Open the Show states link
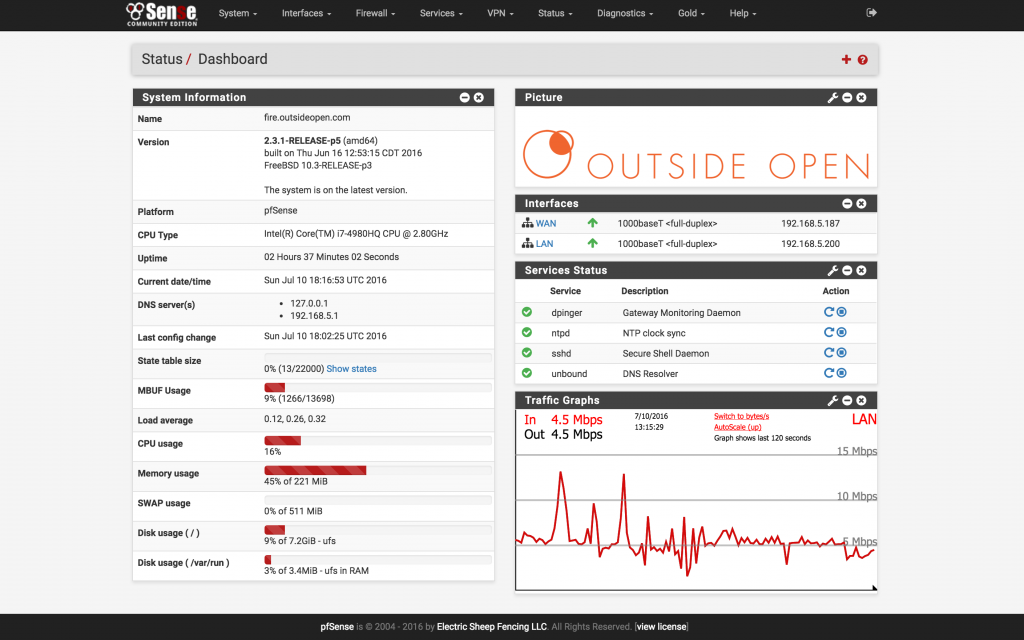1024x640 pixels. coord(351,369)
